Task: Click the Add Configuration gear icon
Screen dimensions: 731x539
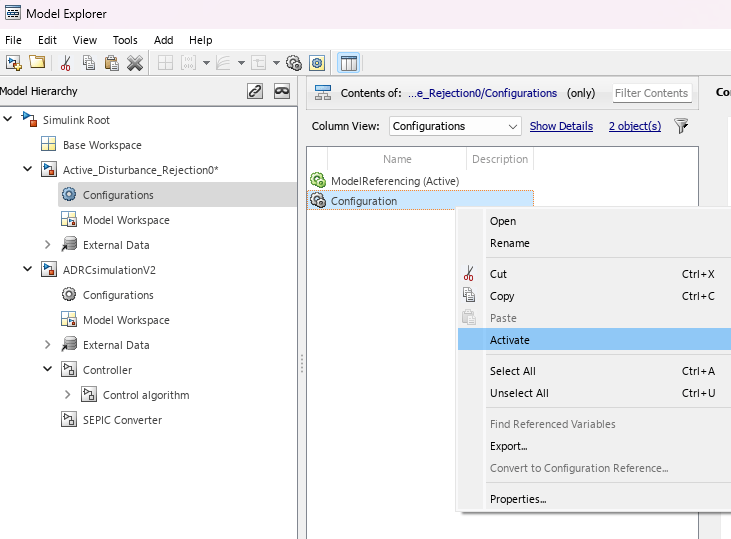Action: (294, 62)
